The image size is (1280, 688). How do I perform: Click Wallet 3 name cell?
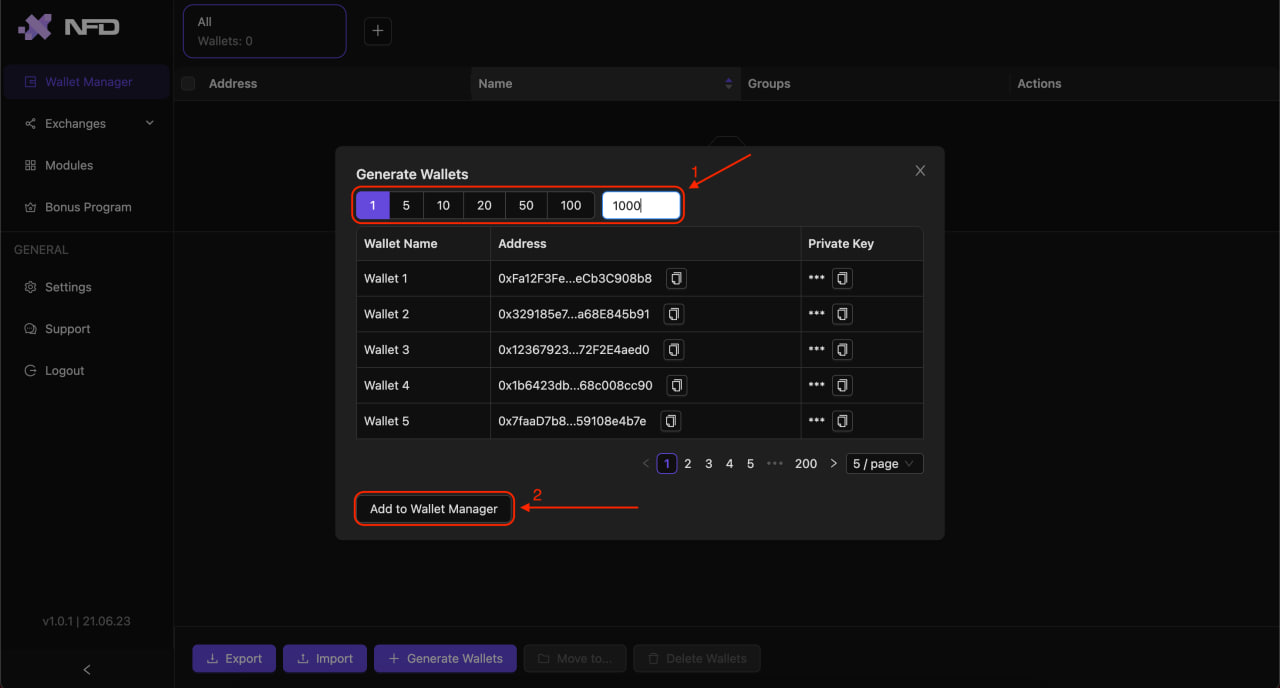pos(424,350)
